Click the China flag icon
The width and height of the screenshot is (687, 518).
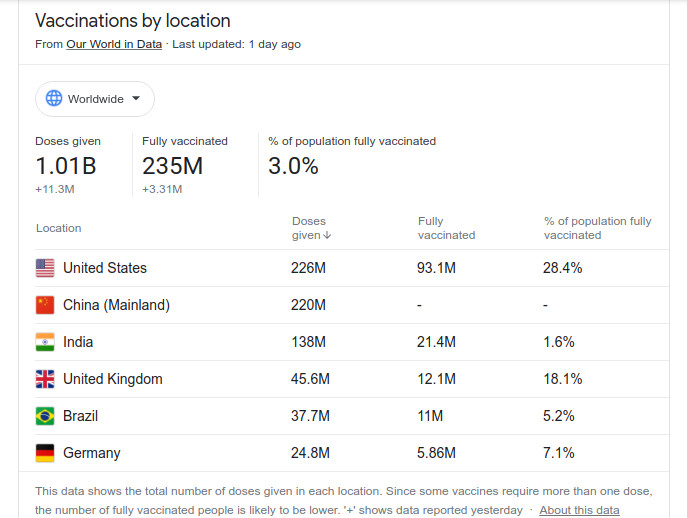click(x=45, y=305)
